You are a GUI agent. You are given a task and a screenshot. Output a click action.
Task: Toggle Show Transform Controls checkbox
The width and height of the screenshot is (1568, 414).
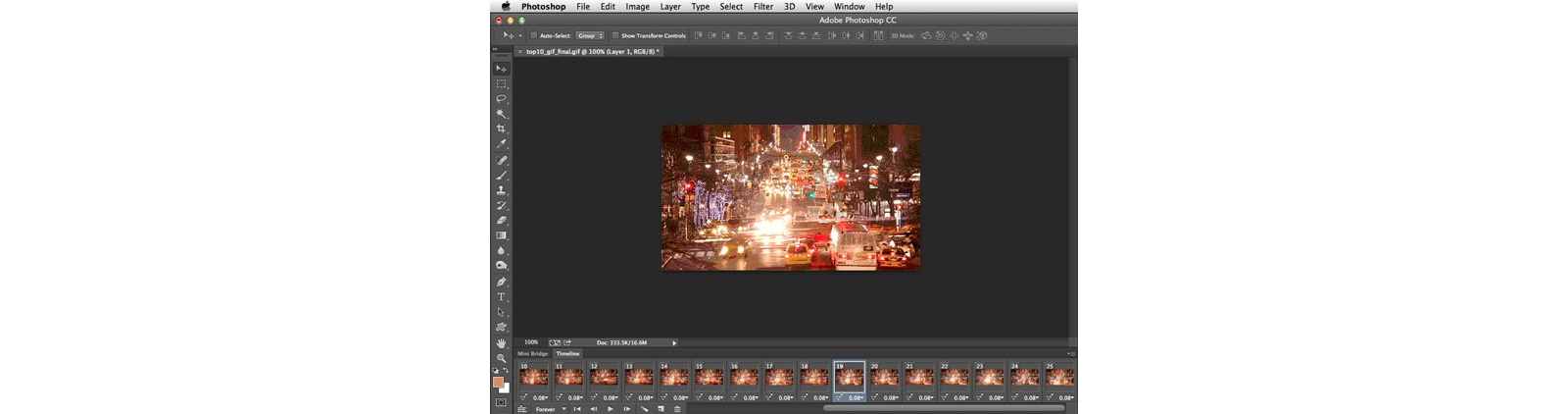pos(615,35)
